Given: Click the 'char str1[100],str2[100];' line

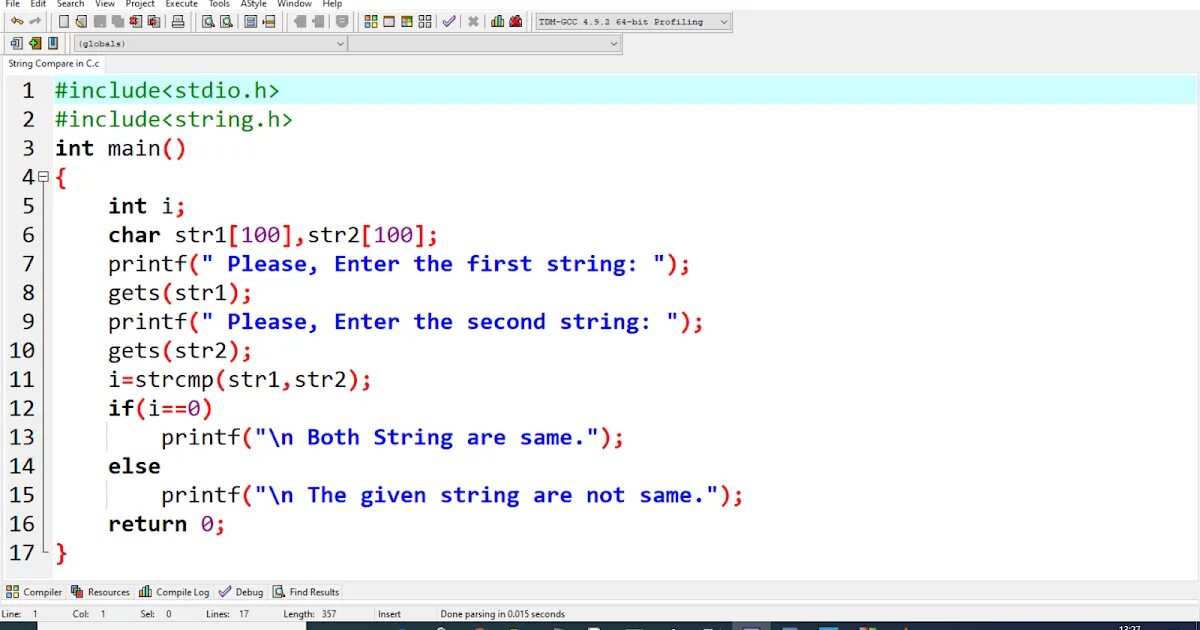Looking at the screenshot, I should pyautogui.click(x=274, y=236).
